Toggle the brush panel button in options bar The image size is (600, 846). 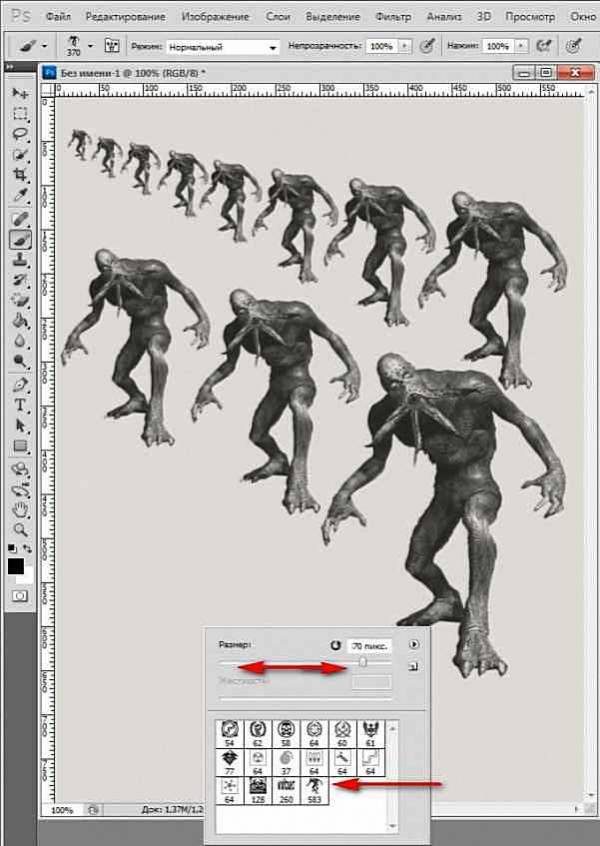(x=111, y=47)
